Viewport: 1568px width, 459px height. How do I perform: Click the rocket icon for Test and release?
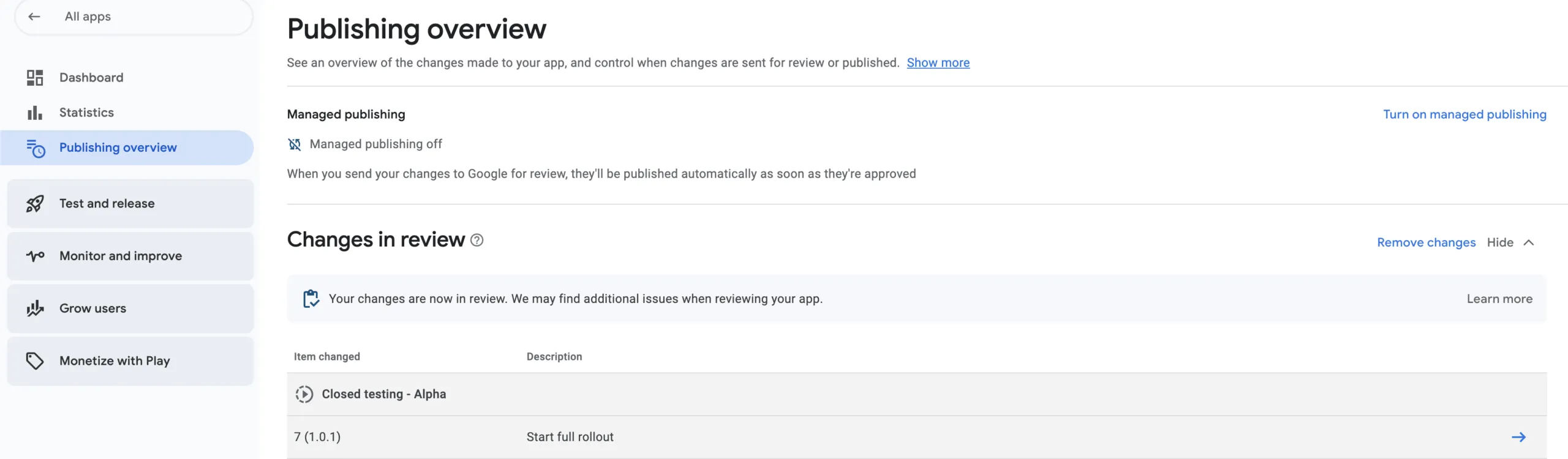click(x=35, y=204)
